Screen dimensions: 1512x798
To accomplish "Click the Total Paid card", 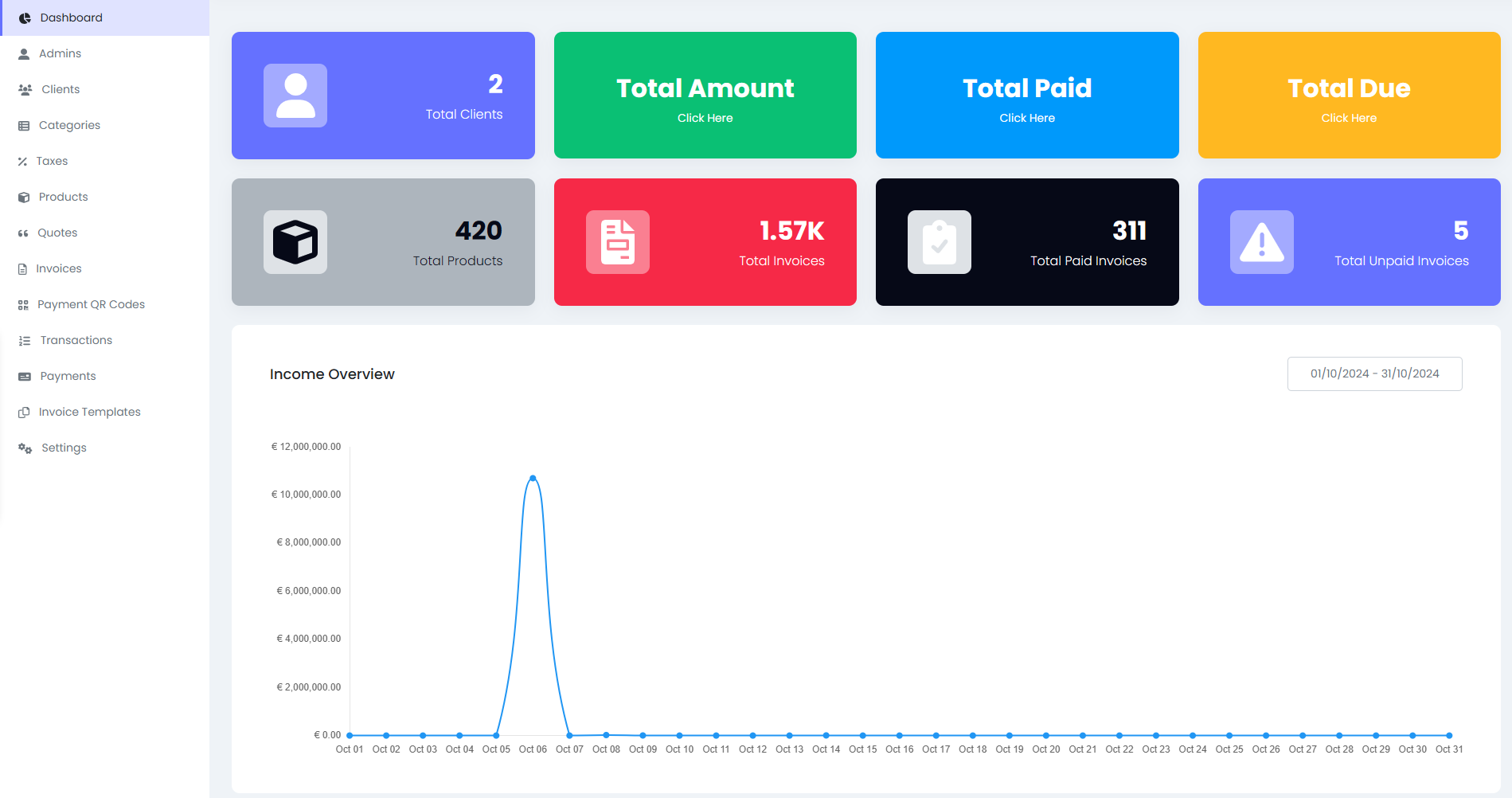I will pos(1027,96).
